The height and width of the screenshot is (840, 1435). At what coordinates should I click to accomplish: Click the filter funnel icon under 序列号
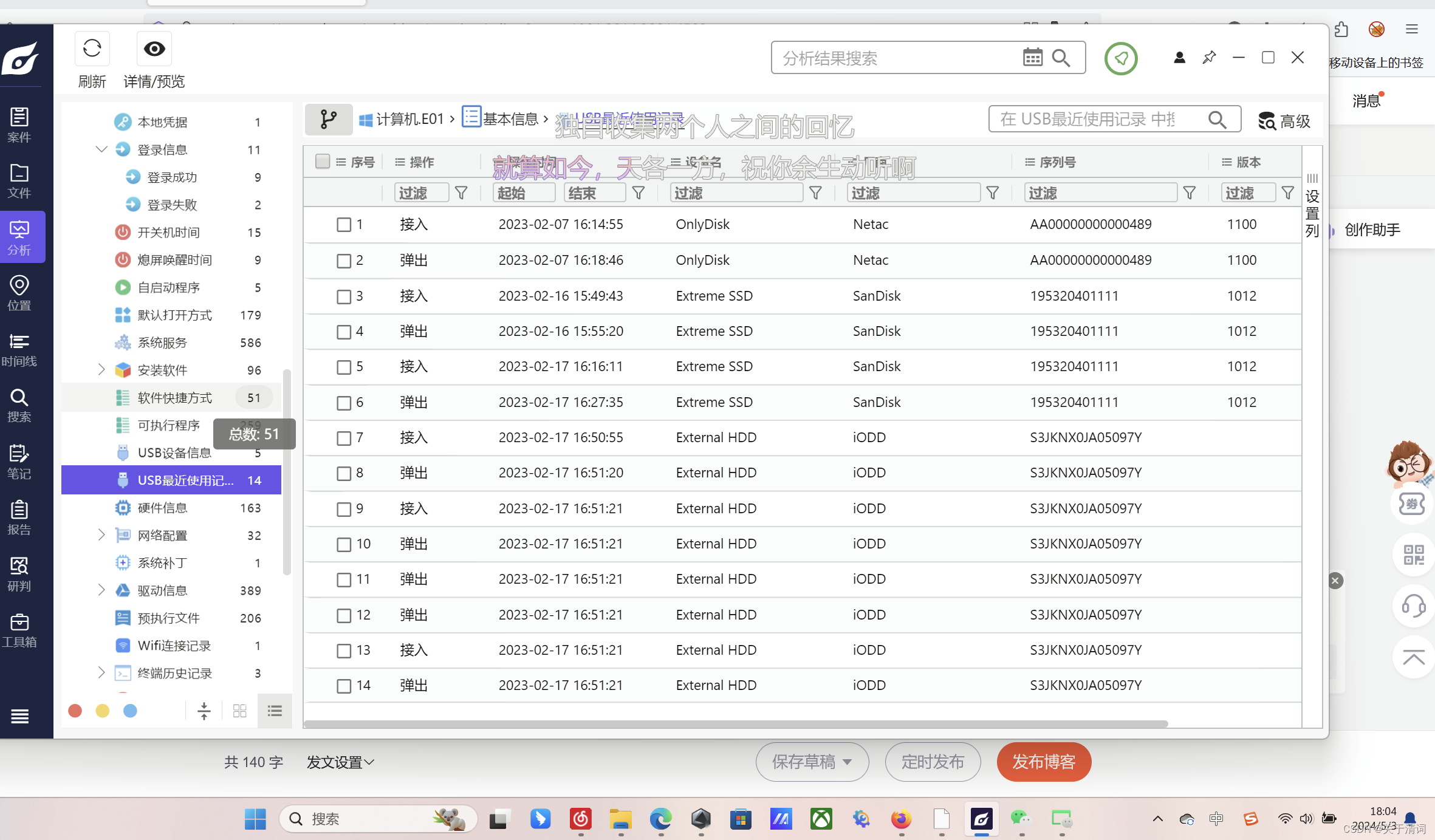click(1190, 193)
